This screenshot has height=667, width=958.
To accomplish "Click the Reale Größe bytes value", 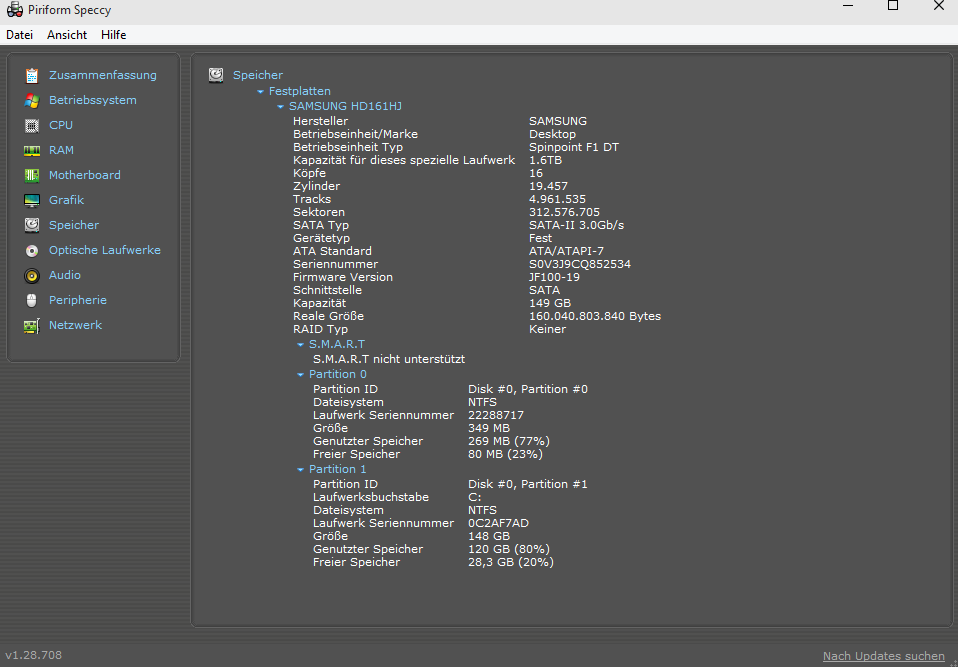I will point(594,316).
